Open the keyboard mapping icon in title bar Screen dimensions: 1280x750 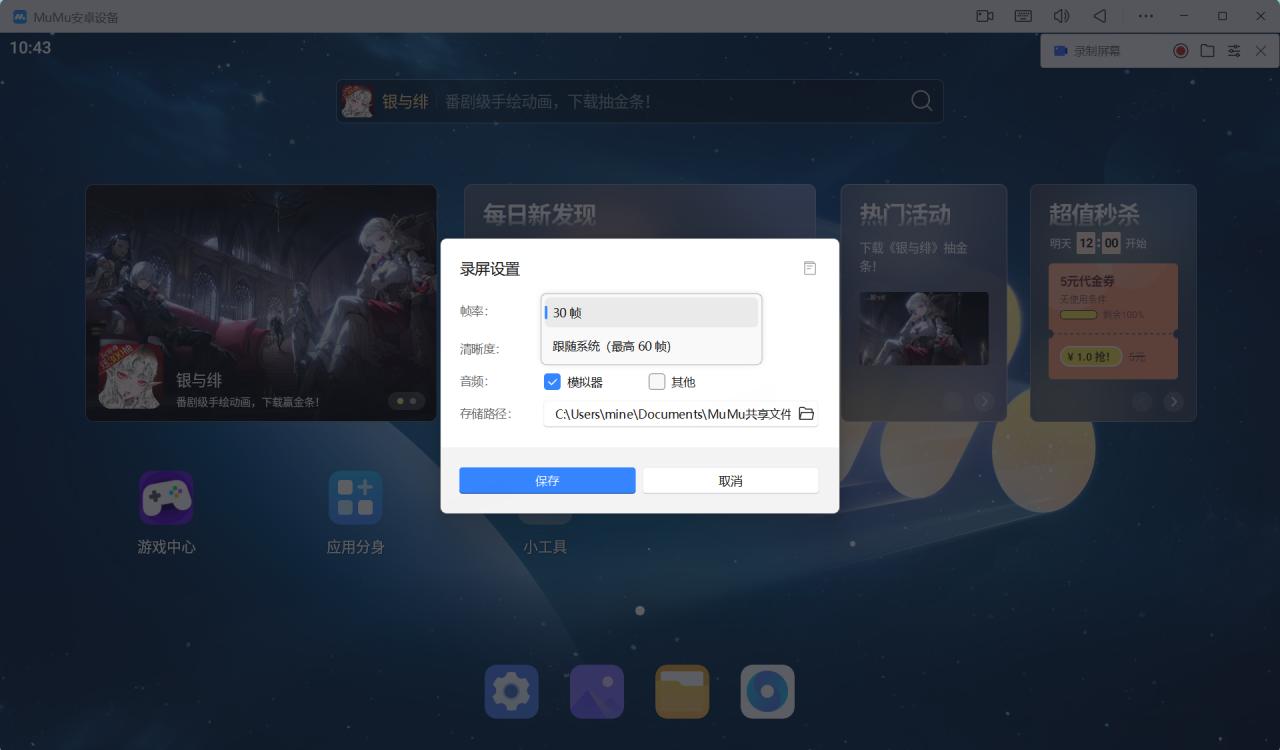pyautogui.click(x=1023, y=16)
